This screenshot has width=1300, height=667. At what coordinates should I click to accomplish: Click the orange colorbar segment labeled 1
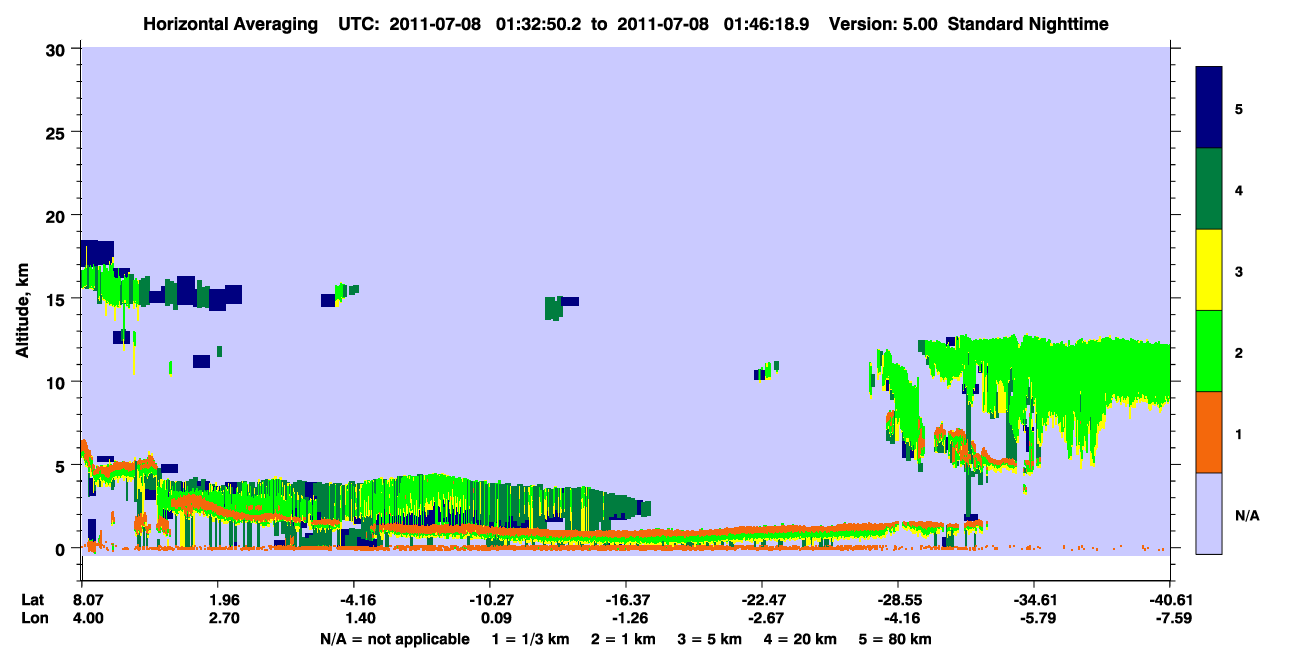[1209, 432]
